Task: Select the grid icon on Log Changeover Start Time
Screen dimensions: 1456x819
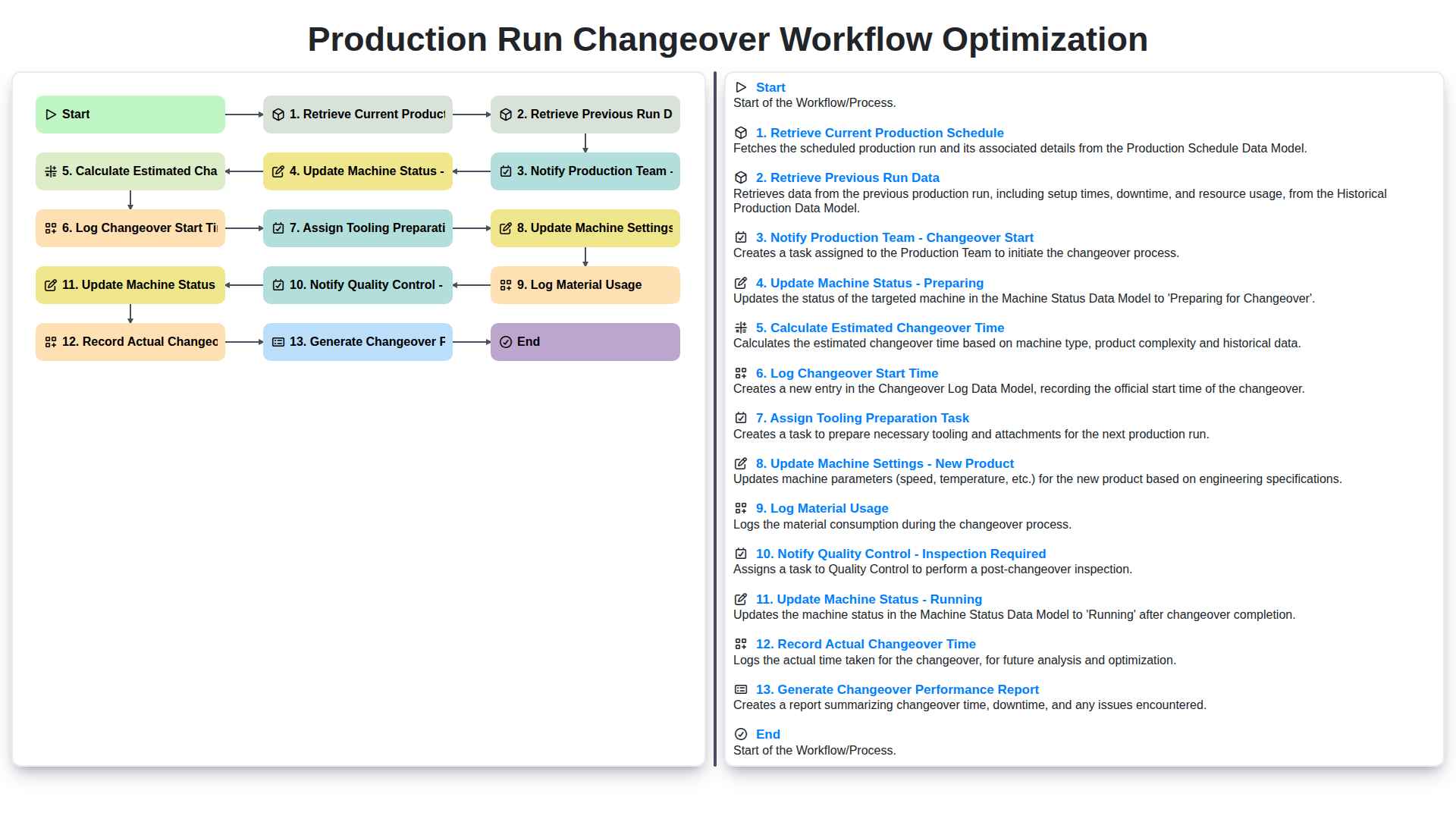Action: pyautogui.click(x=51, y=227)
